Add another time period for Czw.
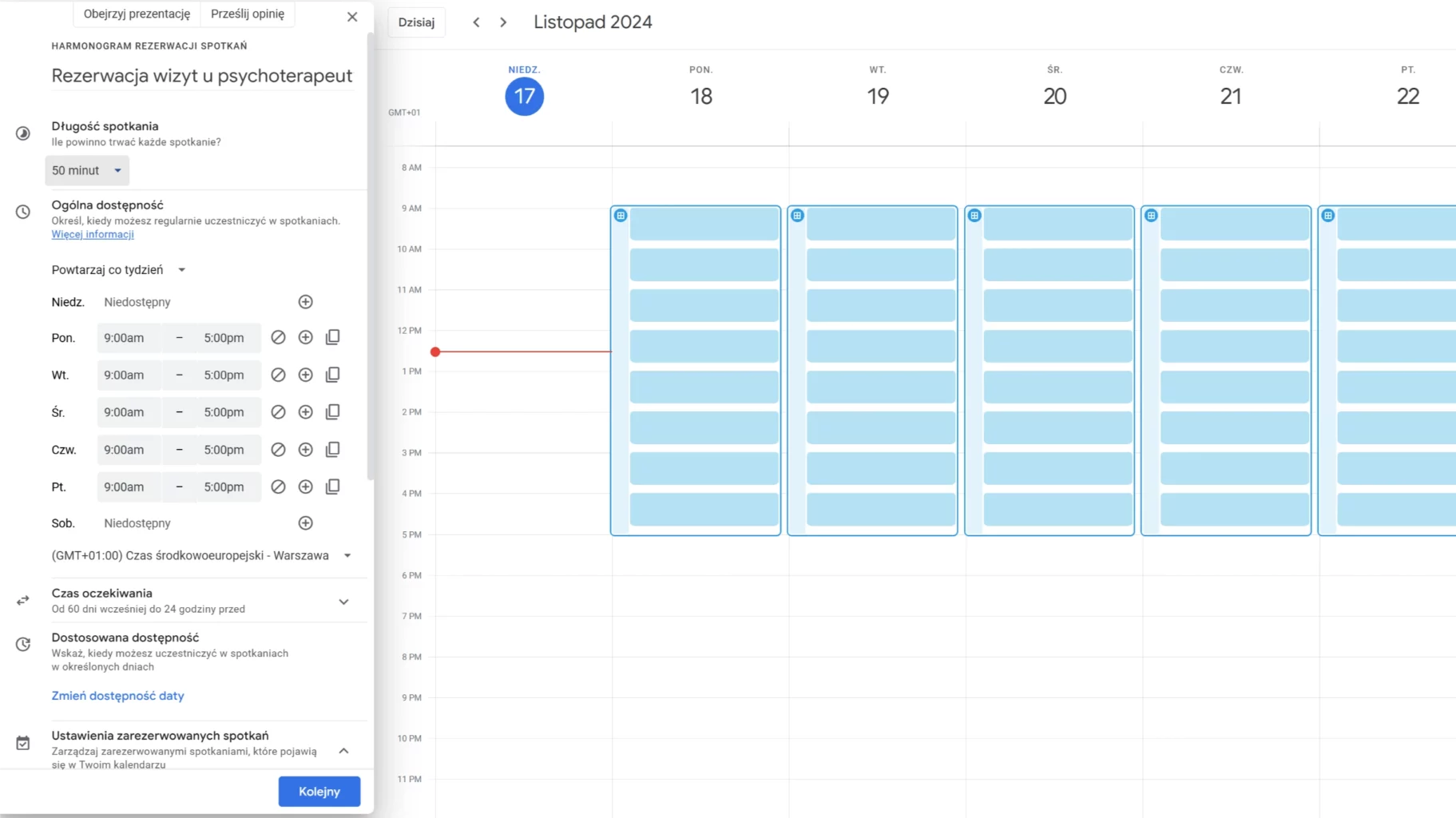The height and width of the screenshot is (818, 1456). pyautogui.click(x=305, y=450)
